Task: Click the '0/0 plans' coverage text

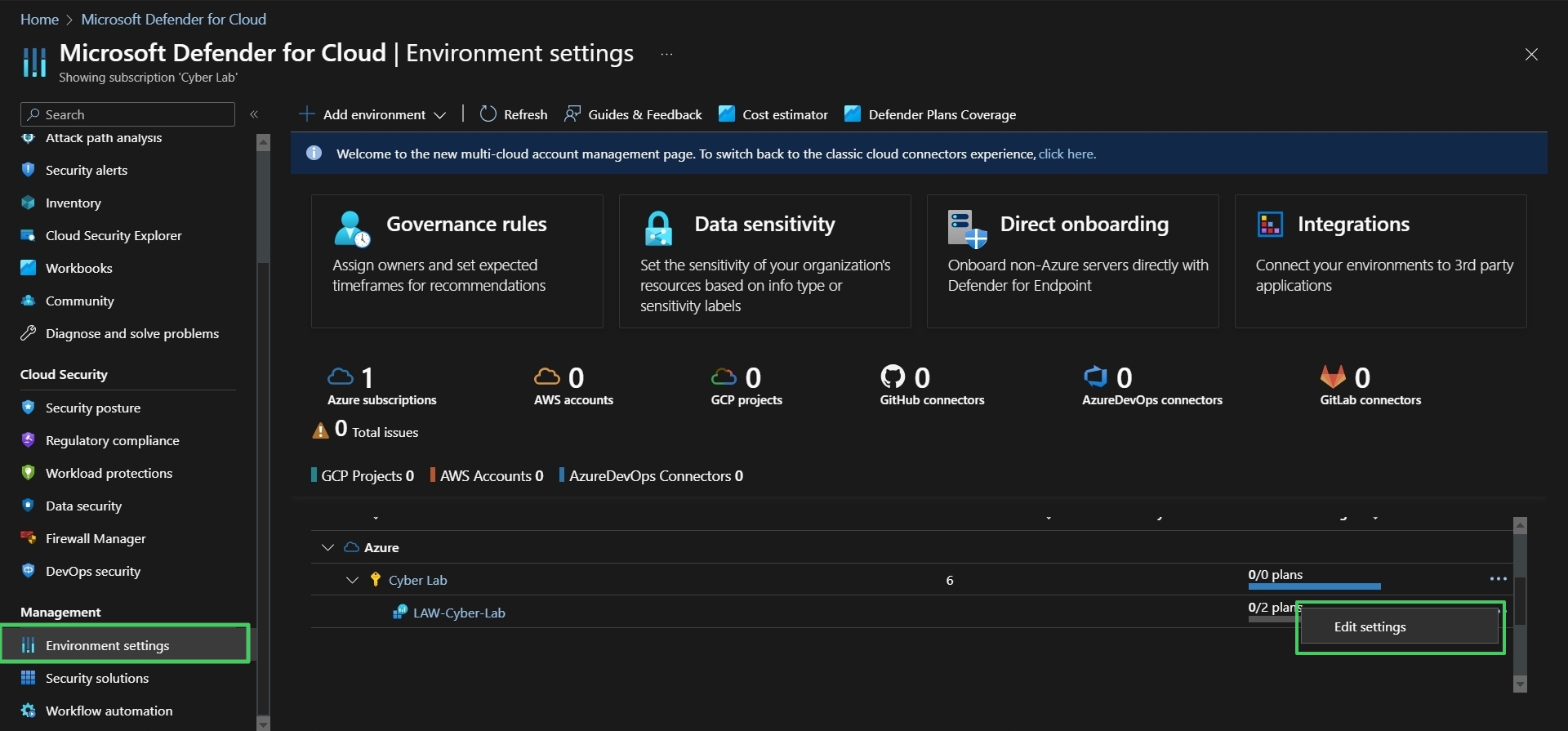Action: click(1275, 574)
